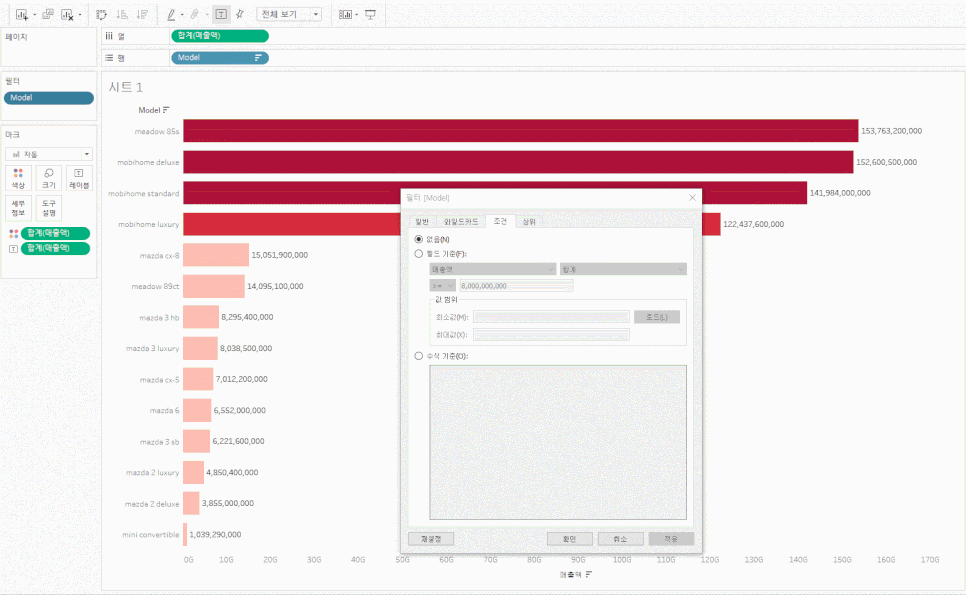This screenshot has height=595, width=966.
Task: Click the mazda 3 hb bar
Action: [x=201, y=317]
